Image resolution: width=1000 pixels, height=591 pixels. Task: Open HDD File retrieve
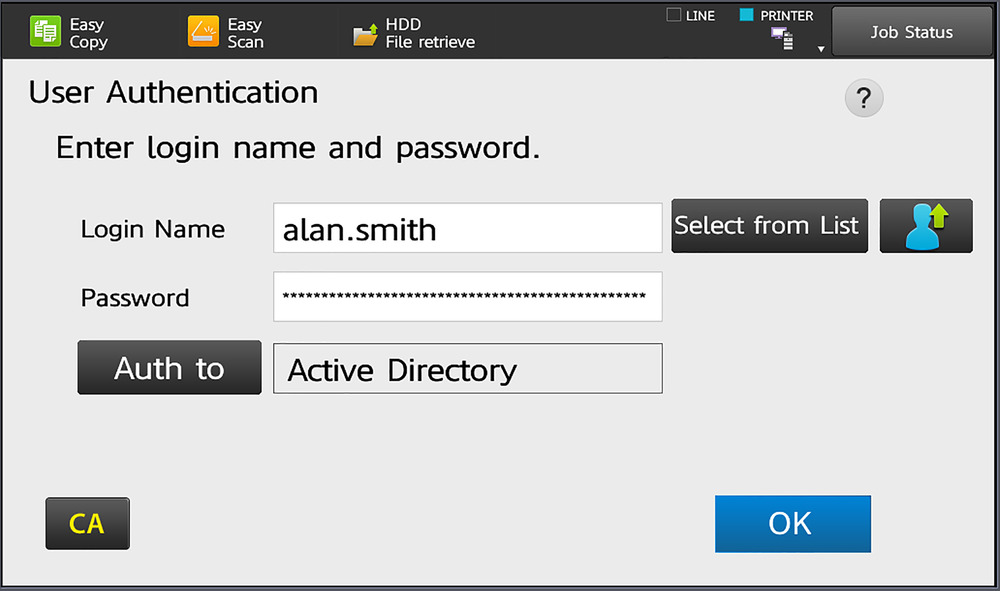click(415, 33)
